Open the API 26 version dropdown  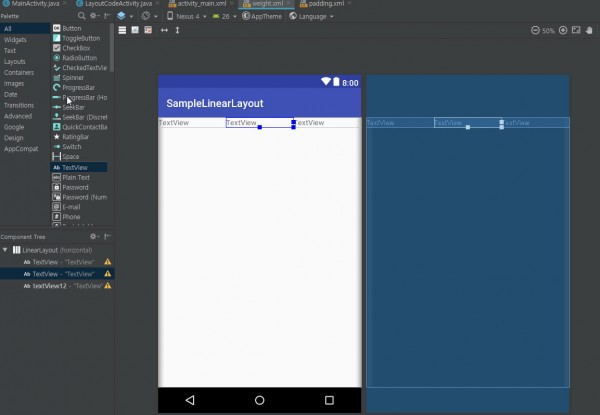tap(224, 16)
